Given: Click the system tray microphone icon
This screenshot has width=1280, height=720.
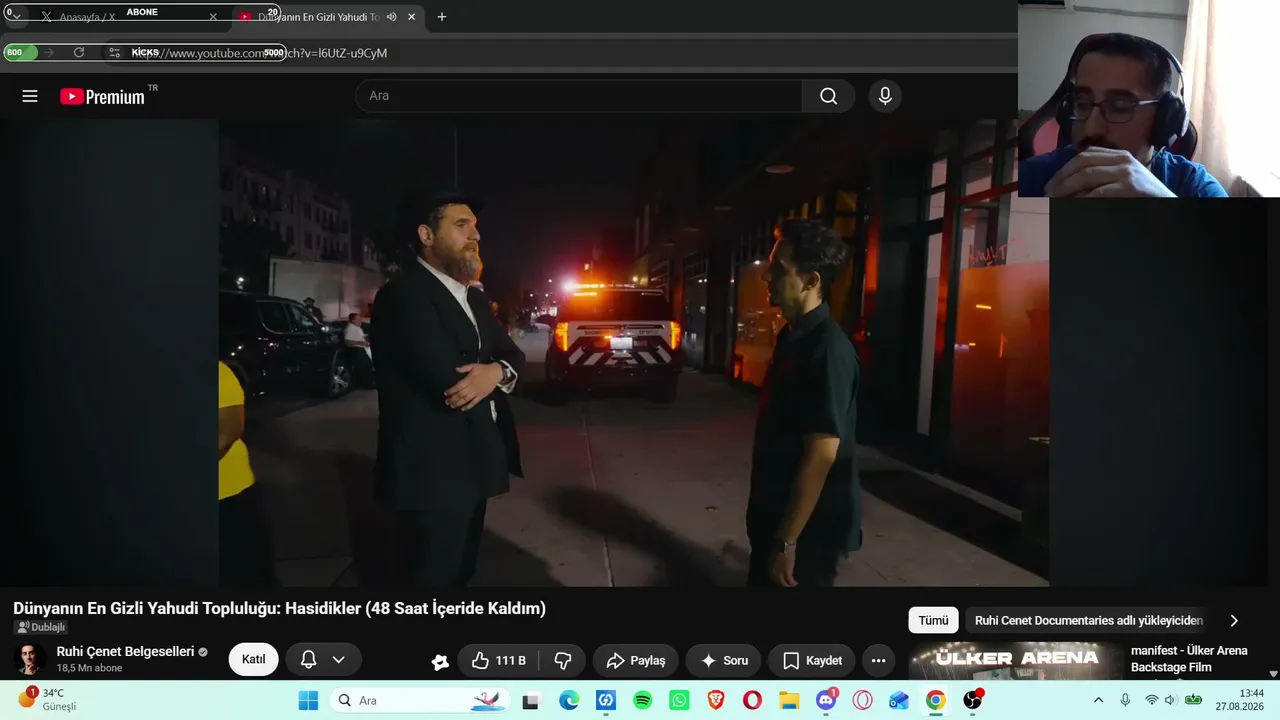Looking at the screenshot, I should 1125,700.
